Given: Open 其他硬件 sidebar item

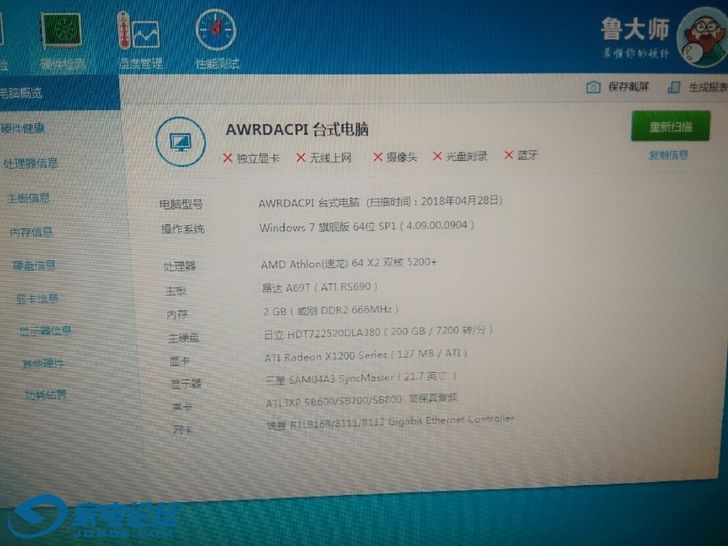Looking at the screenshot, I should (43, 363).
